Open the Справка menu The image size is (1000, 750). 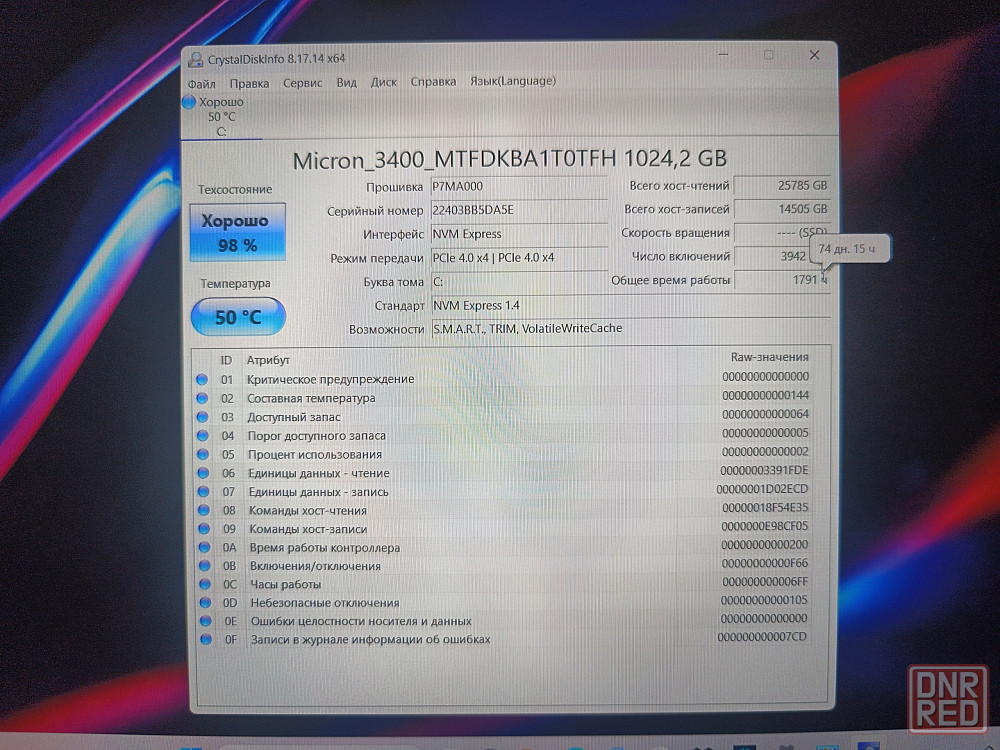coord(433,81)
